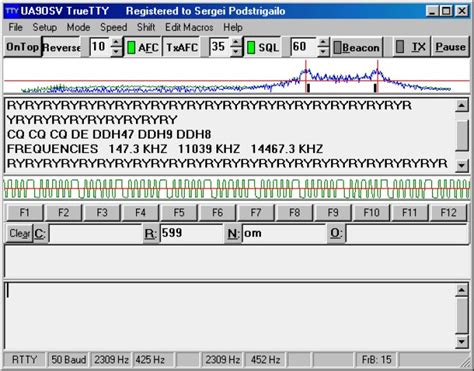The height and width of the screenshot is (371, 474).
Task: Click the left mark frequency marker in spectrum
Action: (x=306, y=77)
